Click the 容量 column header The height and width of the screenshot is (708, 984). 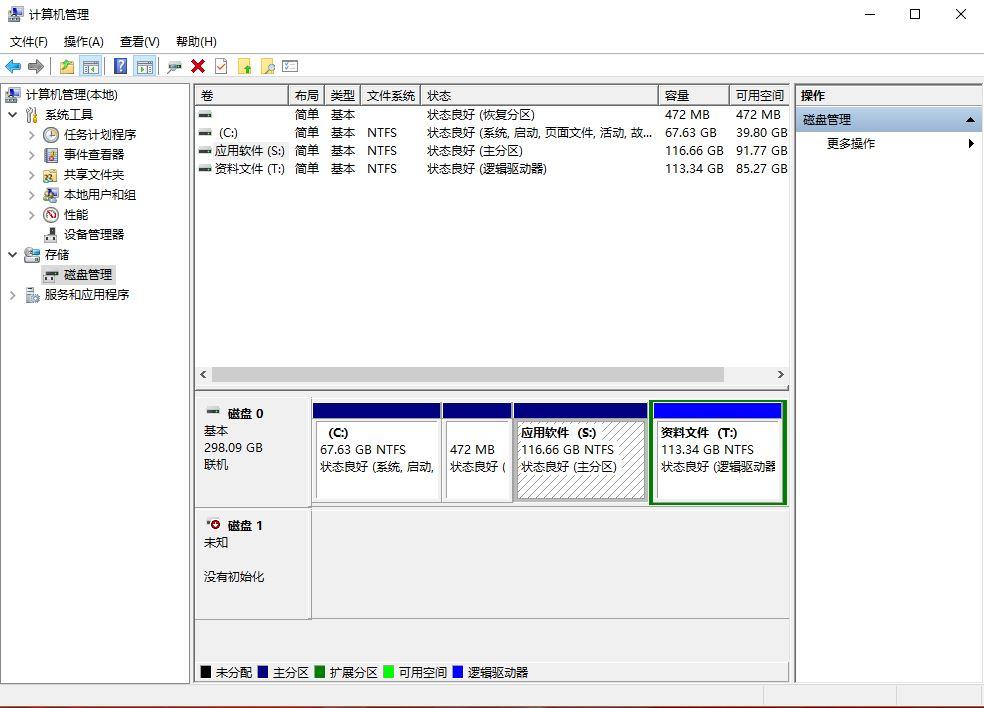(x=677, y=96)
